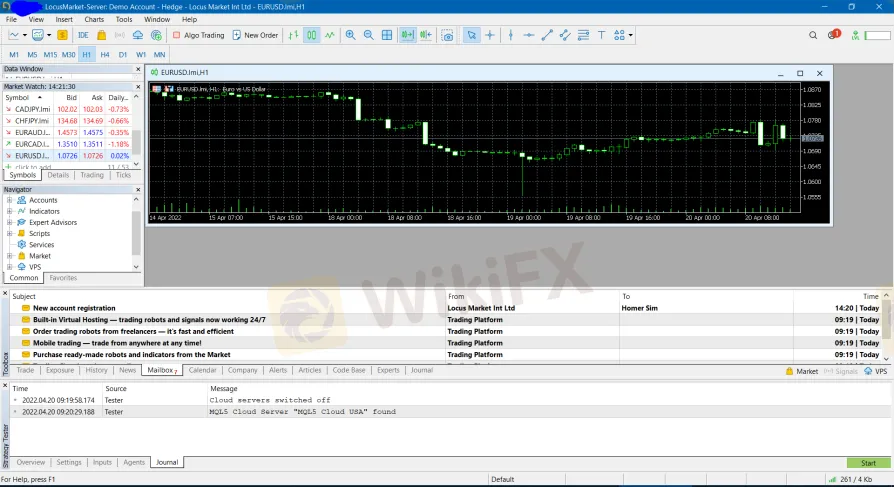Open the Insert menu
The width and height of the screenshot is (895, 488).
pyautogui.click(x=64, y=19)
